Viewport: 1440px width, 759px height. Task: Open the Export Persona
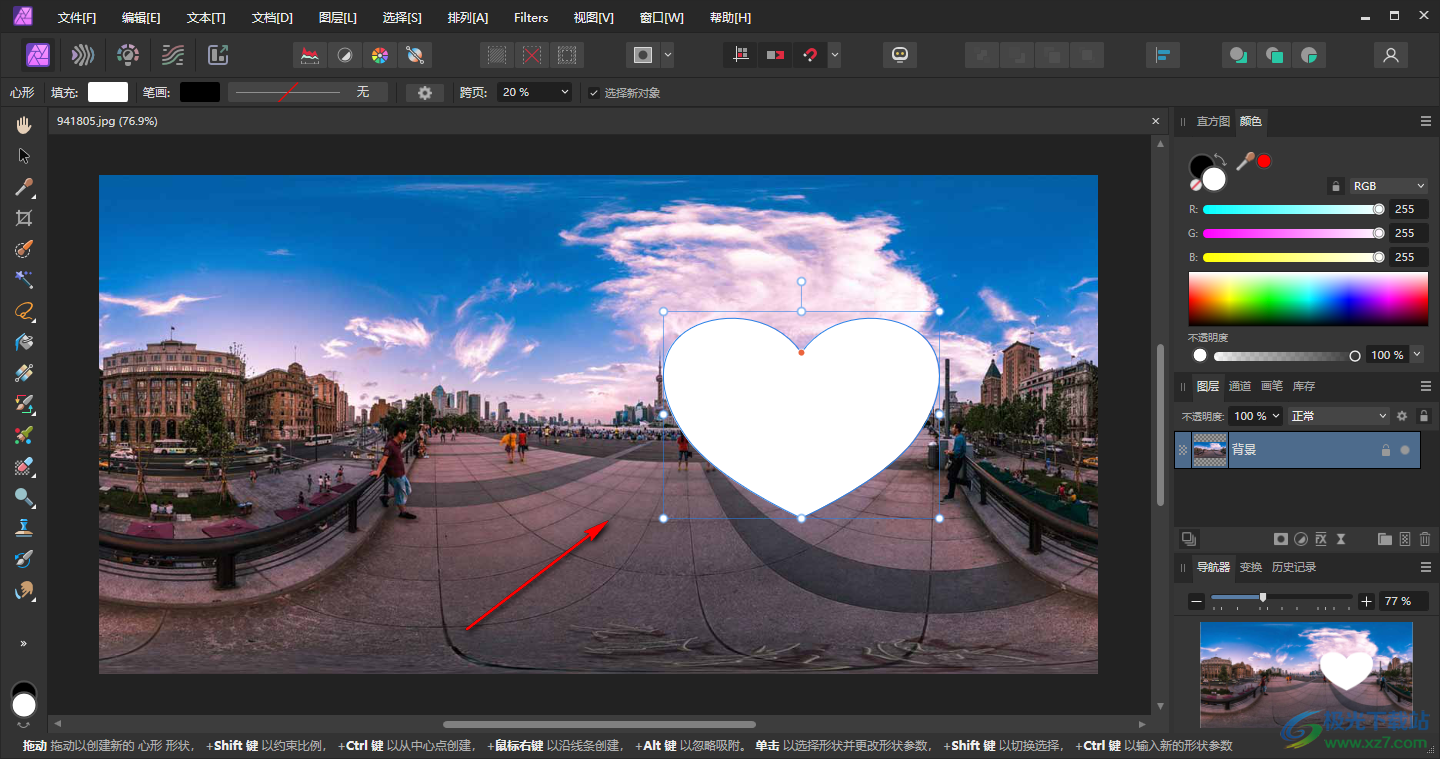218,55
